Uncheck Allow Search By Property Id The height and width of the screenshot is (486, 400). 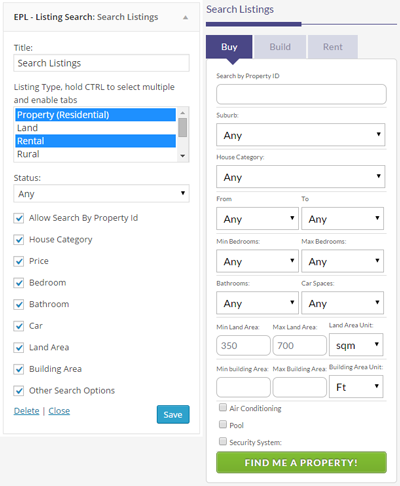click(x=19, y=218)
